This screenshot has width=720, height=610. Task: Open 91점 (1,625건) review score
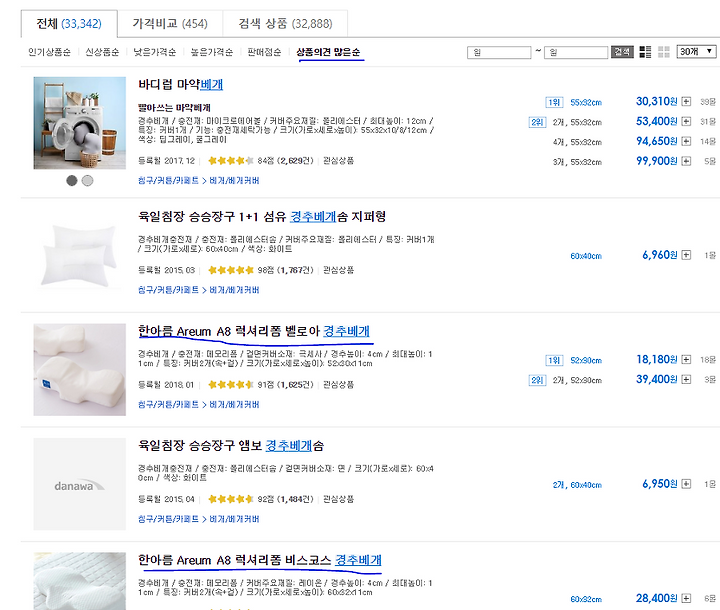285,384
